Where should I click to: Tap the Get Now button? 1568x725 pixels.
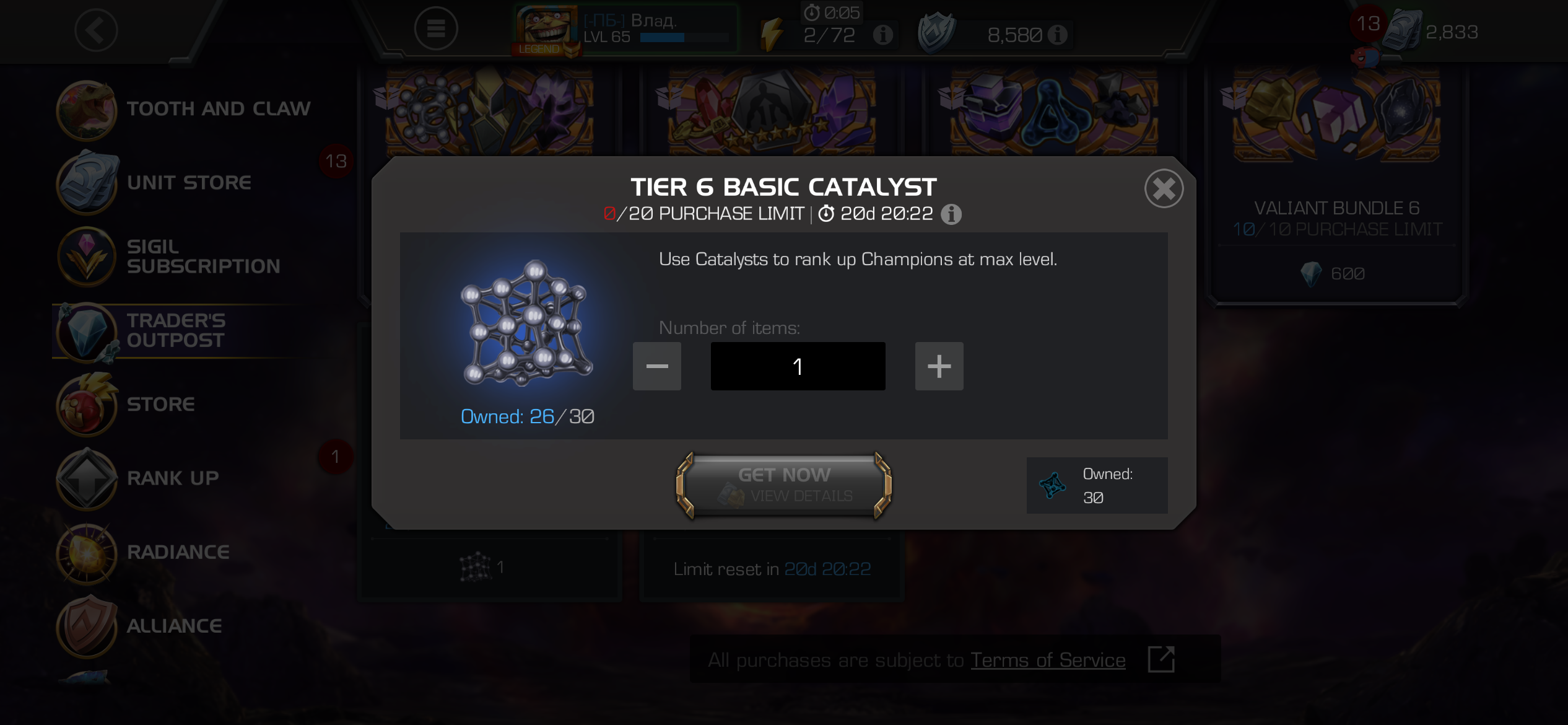coord(784,485)
